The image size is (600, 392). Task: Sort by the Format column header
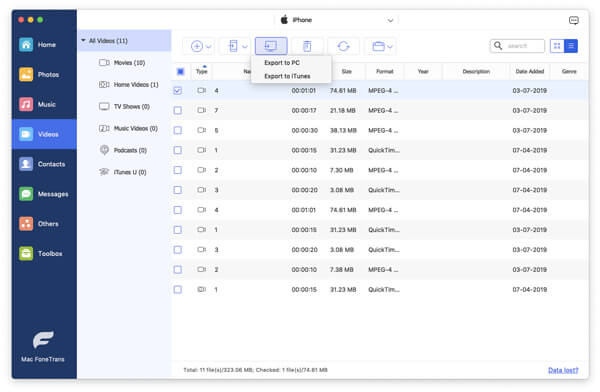click(x=385, y=72)
